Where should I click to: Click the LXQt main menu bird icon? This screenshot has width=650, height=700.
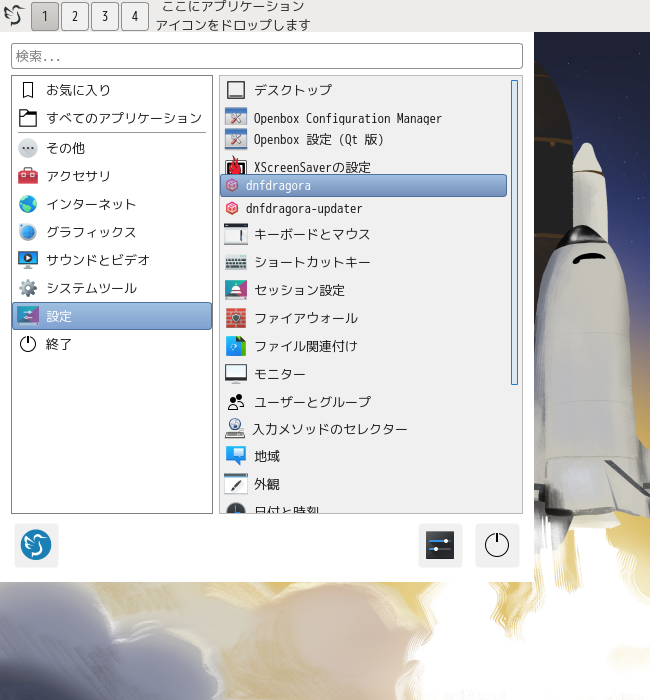(14, 15)
